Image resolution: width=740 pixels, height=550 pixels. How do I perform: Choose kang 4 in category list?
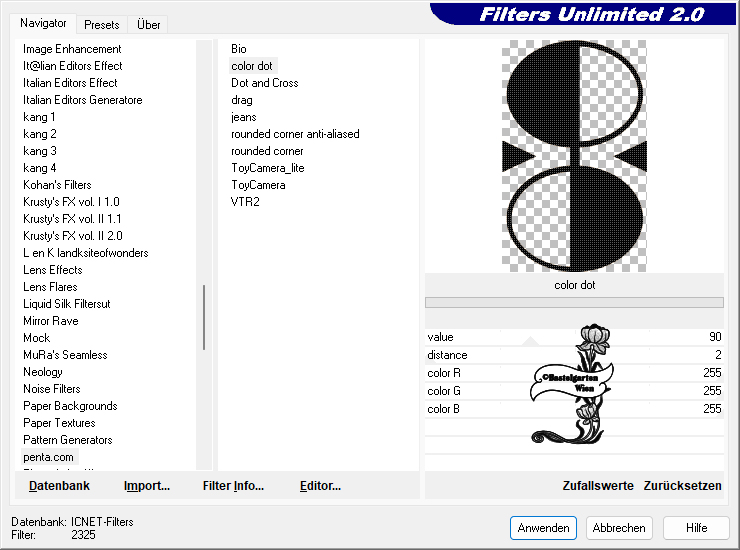click(x=39, y=168)
